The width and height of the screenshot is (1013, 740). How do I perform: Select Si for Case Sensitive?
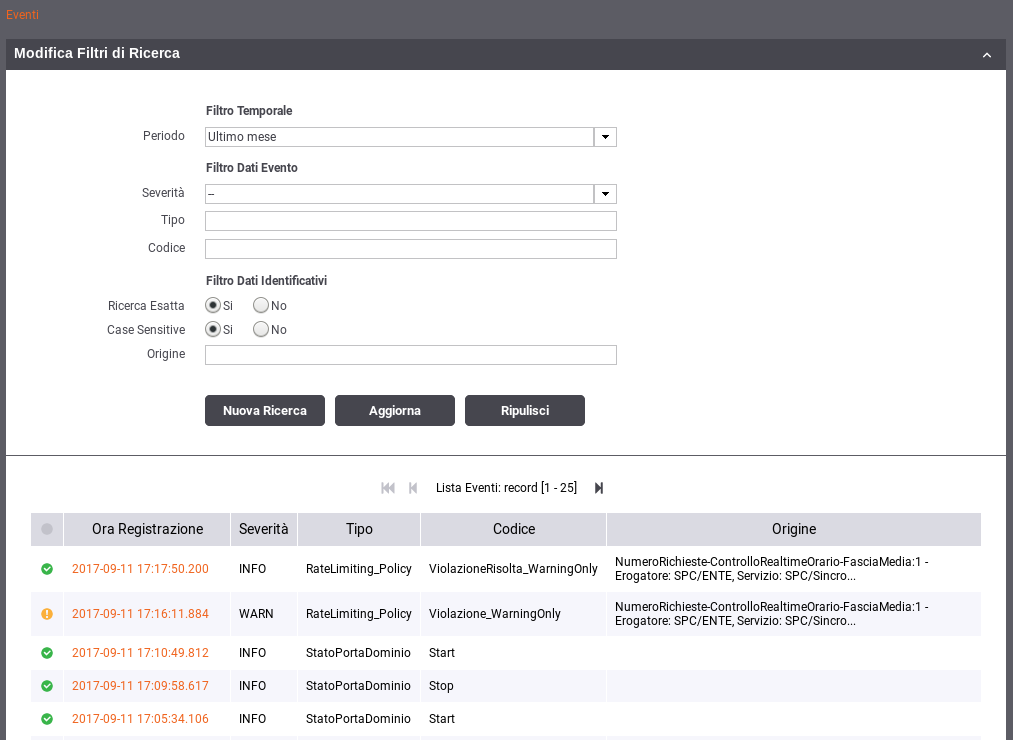[213, 329]
